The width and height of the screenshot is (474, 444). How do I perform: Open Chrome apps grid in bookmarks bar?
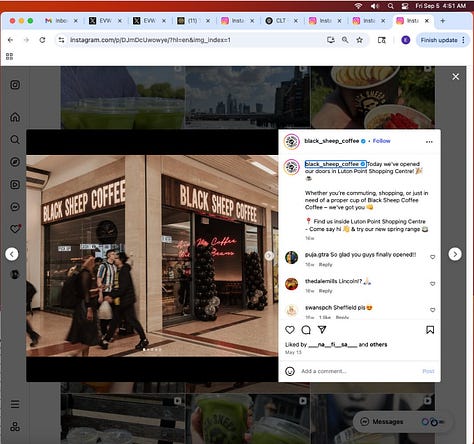click(9, 56)
